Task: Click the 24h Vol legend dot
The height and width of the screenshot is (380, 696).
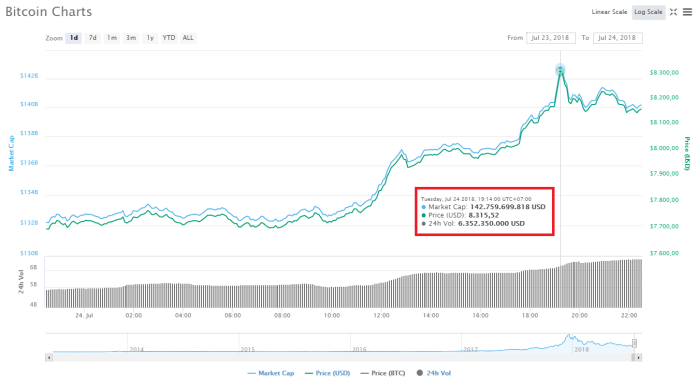Action: tap(419, 373)
